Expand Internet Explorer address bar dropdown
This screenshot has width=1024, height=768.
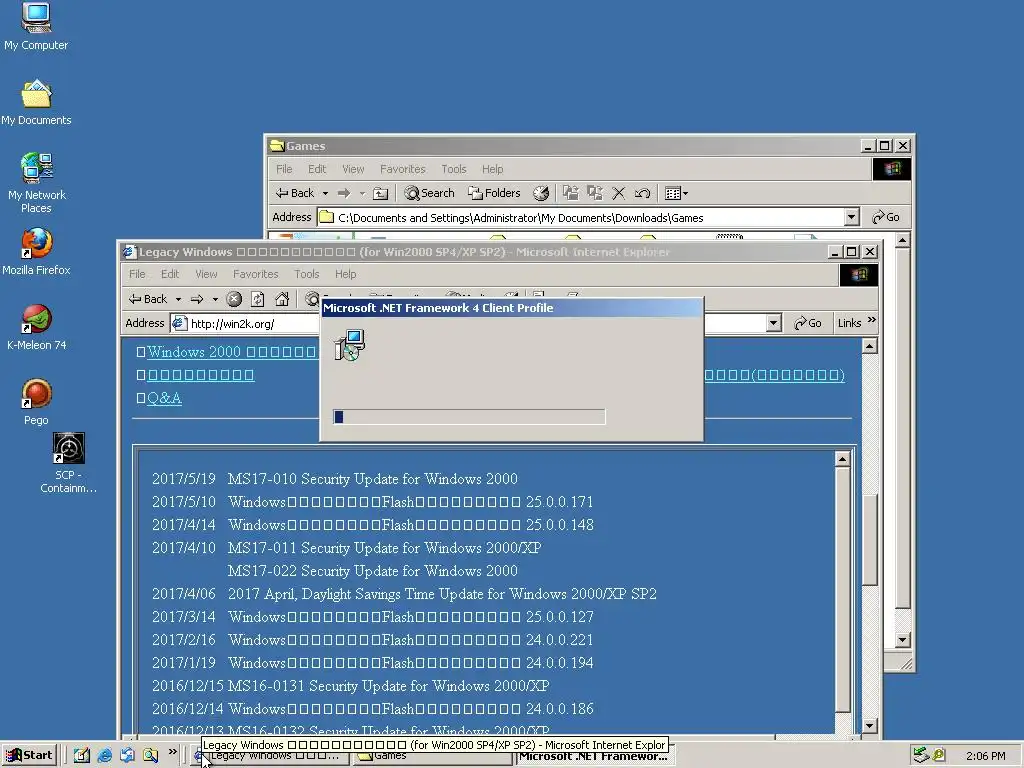pyautogui.click(x=774, y=323)
